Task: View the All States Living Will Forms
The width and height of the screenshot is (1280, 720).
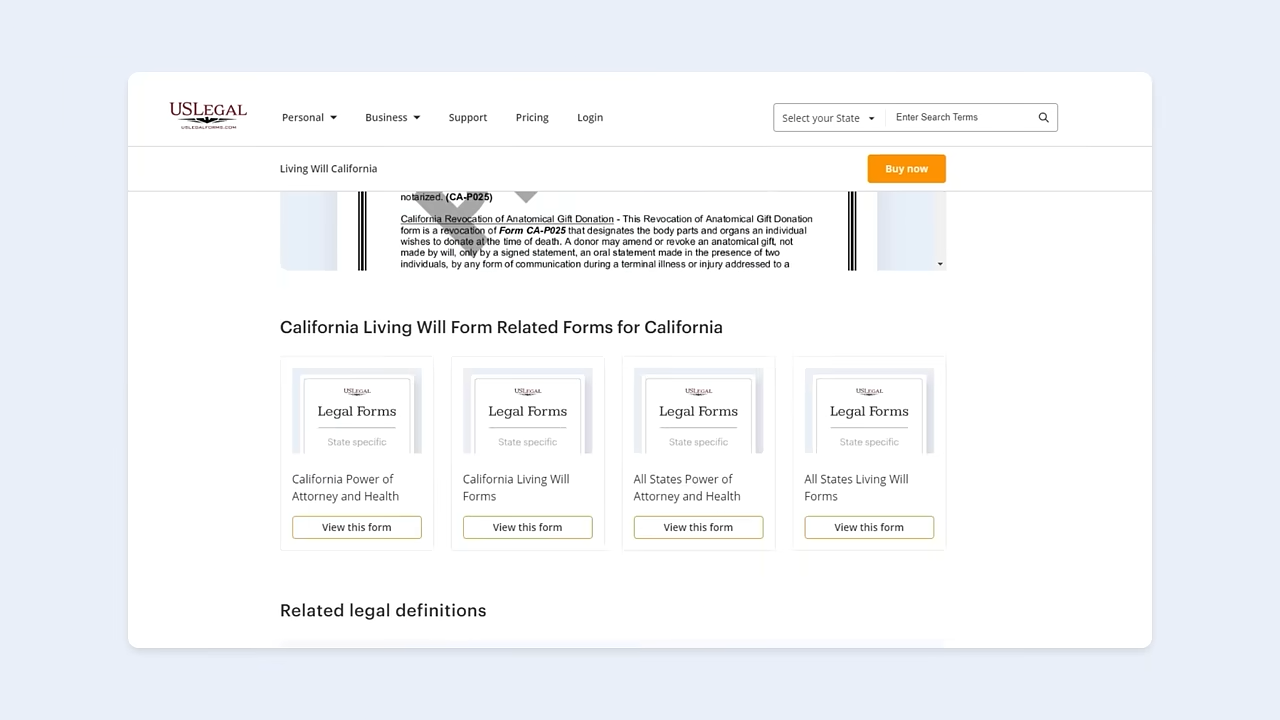Action: pyautogui.click(x=869, y=527)
